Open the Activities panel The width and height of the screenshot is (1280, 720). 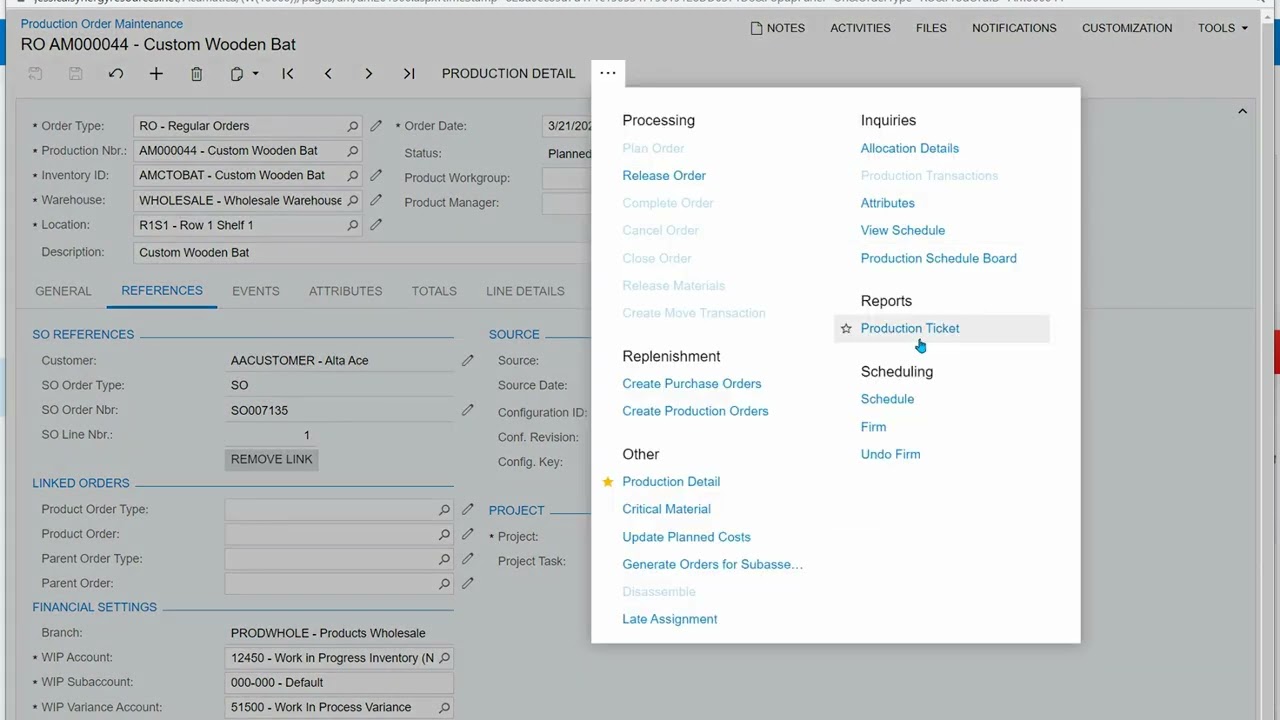tap(860, 28)
